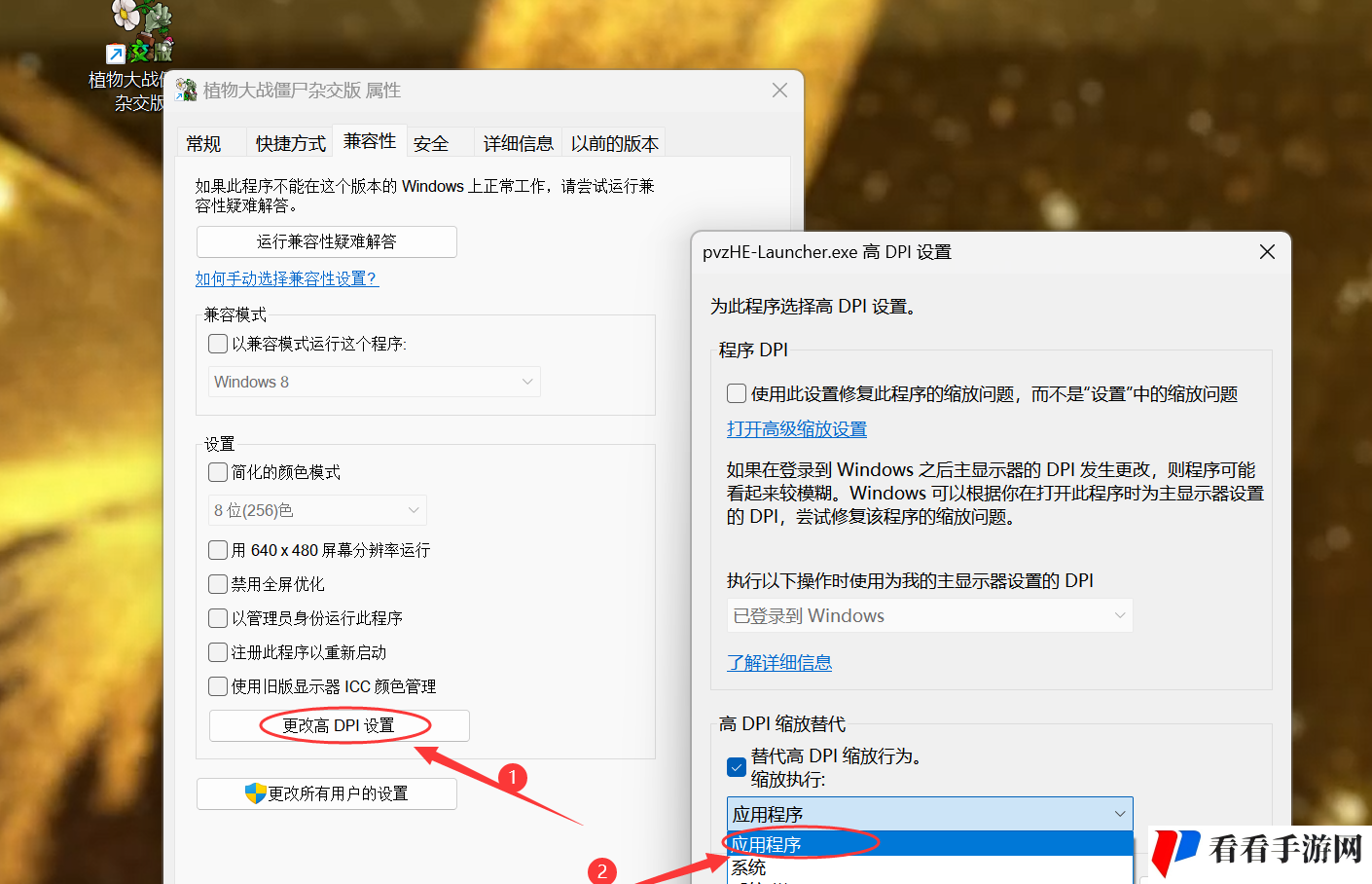Switch to the 快捷方式 tab
This screenshot has height=884, width=1372.
tap(290, 144)
